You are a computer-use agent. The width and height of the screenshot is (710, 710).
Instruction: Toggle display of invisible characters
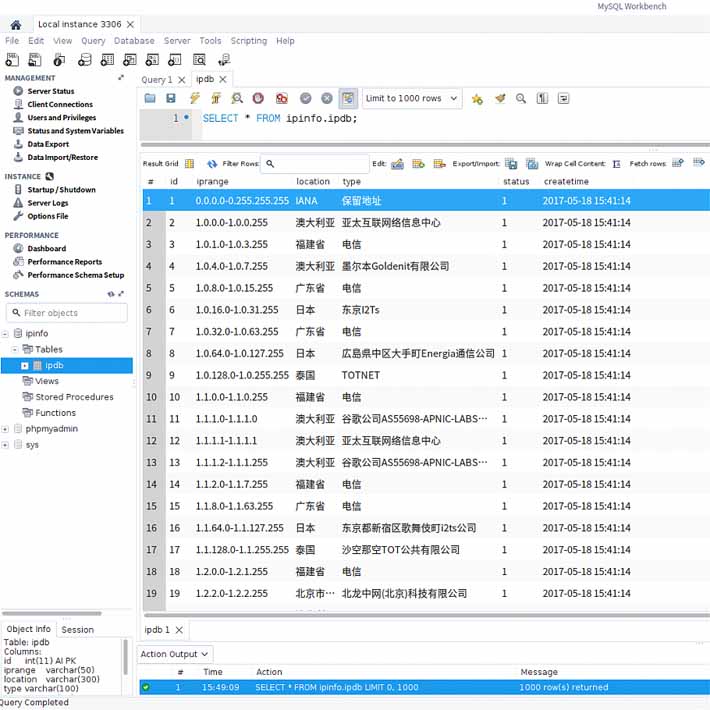point(542,98)
